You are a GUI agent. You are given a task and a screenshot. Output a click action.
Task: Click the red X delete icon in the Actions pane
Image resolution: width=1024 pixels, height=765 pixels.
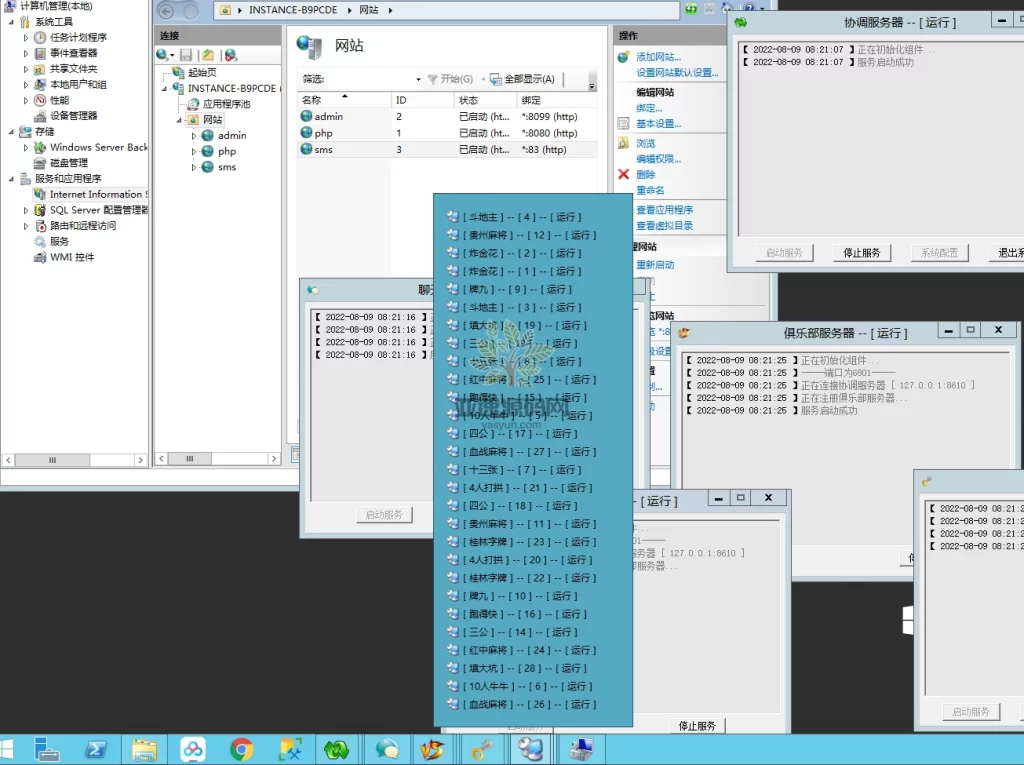point(624,174)
